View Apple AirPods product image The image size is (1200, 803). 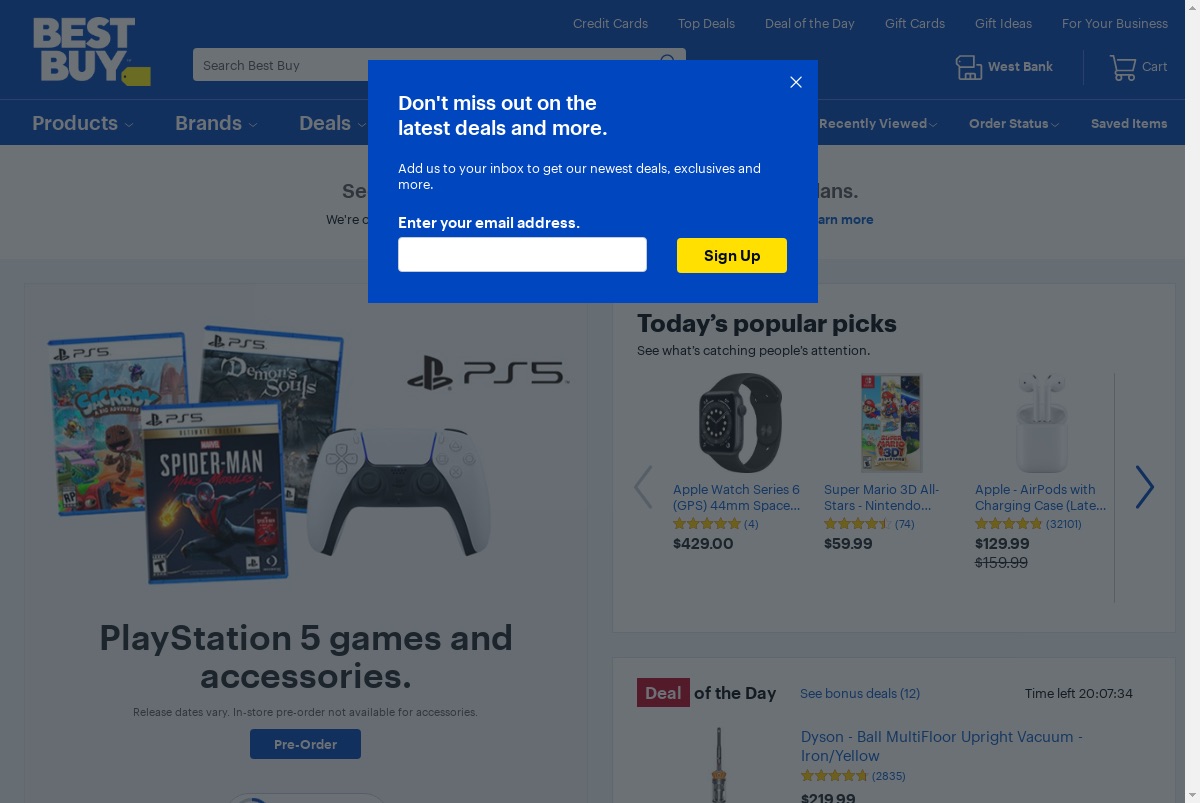[1042, 423]
